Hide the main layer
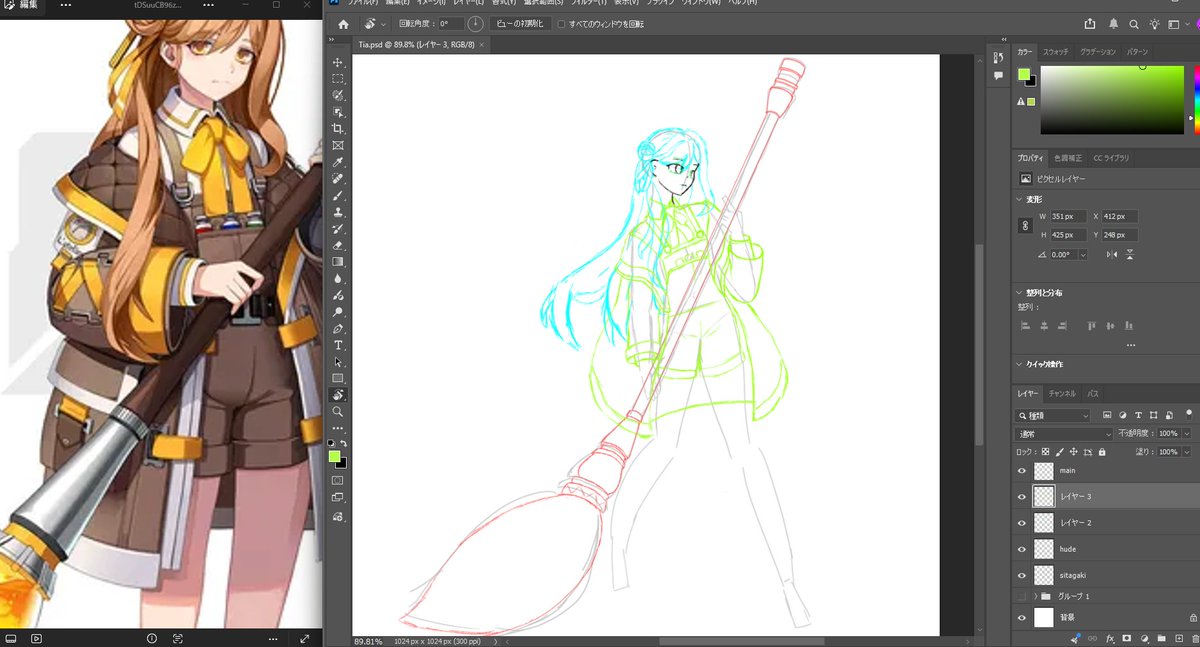 1022,470
